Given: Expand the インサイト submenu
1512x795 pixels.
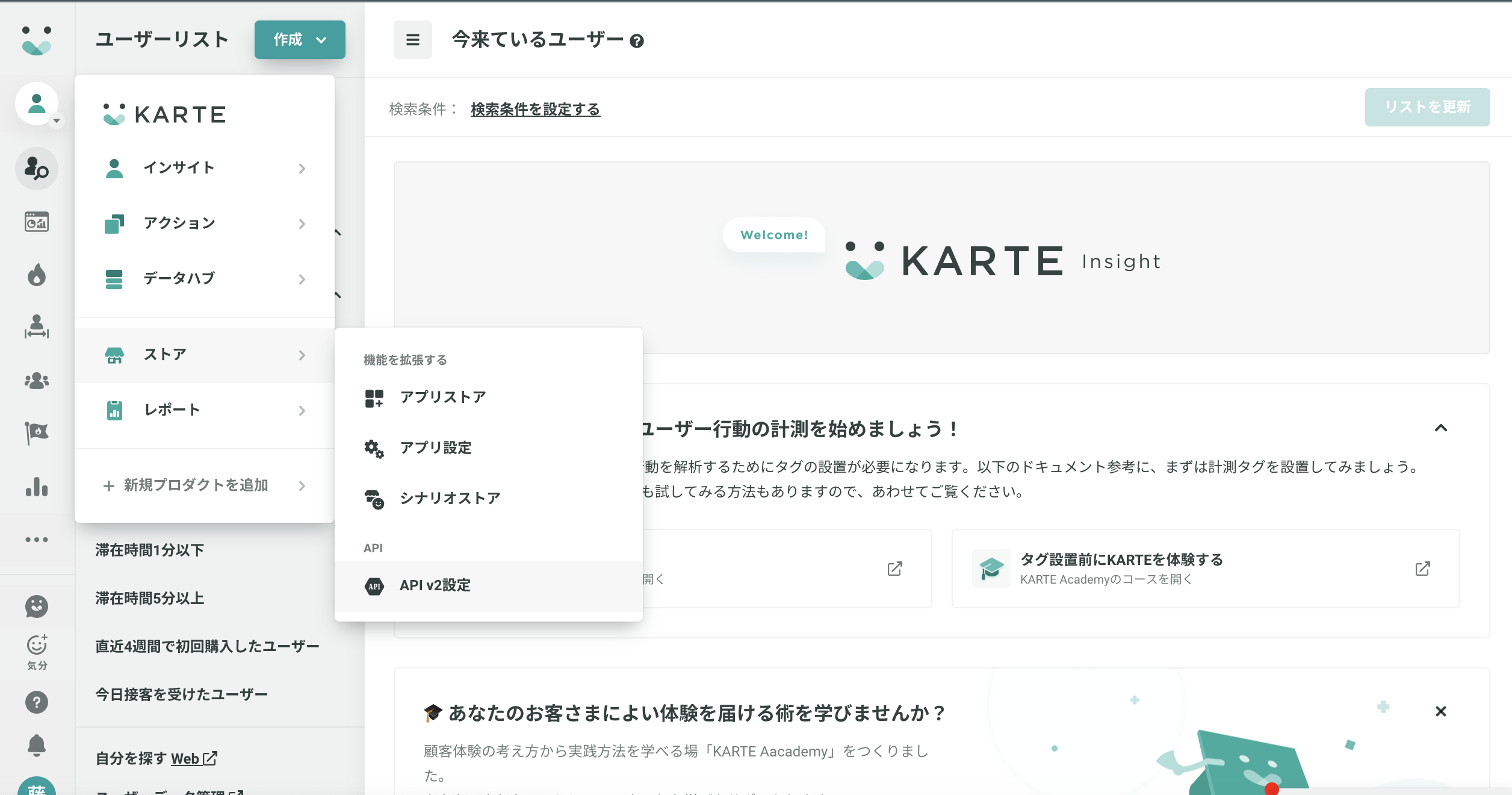Looking at the screenshot, I should click(x=205, y=168).
